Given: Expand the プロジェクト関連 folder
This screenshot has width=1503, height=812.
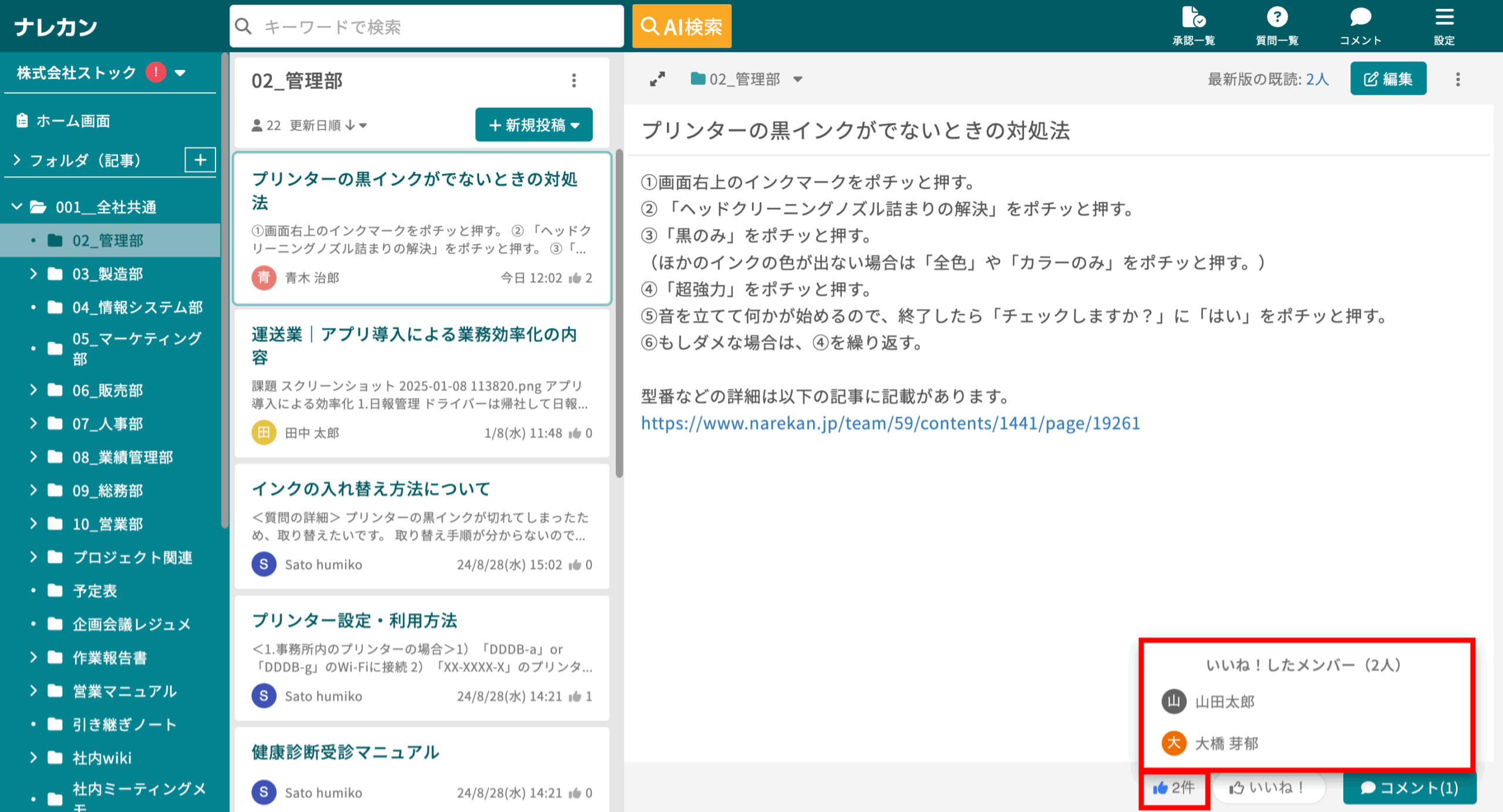Looking at the screenshot, I should [x=33, y=557].
